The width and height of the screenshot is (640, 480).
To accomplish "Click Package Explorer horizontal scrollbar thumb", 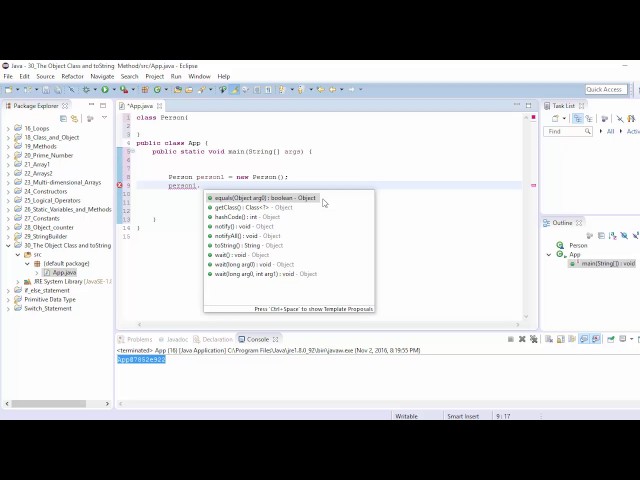I will click(x=49, y=404).
